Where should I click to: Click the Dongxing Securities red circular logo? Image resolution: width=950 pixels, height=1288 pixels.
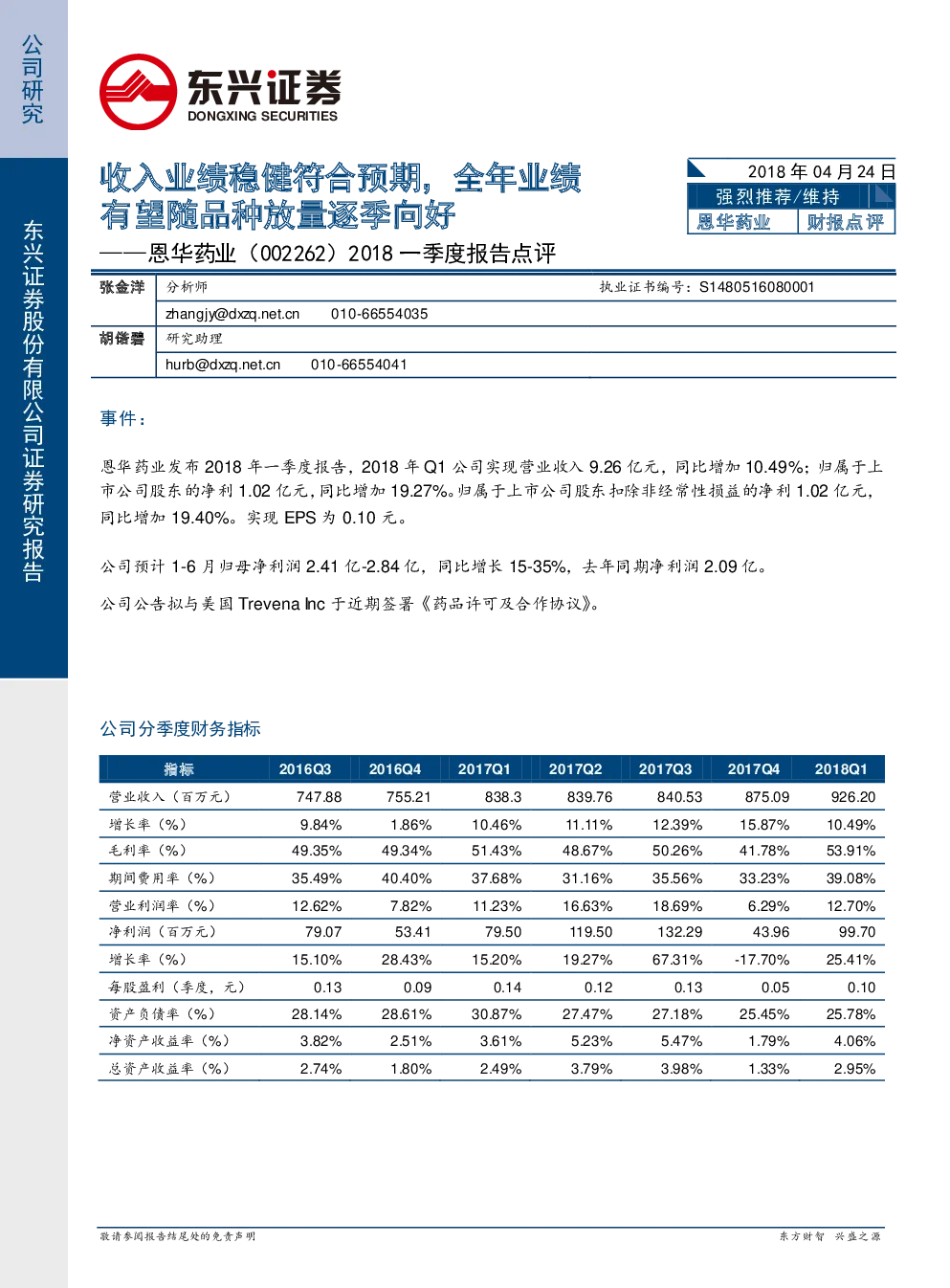click(139, 92)
